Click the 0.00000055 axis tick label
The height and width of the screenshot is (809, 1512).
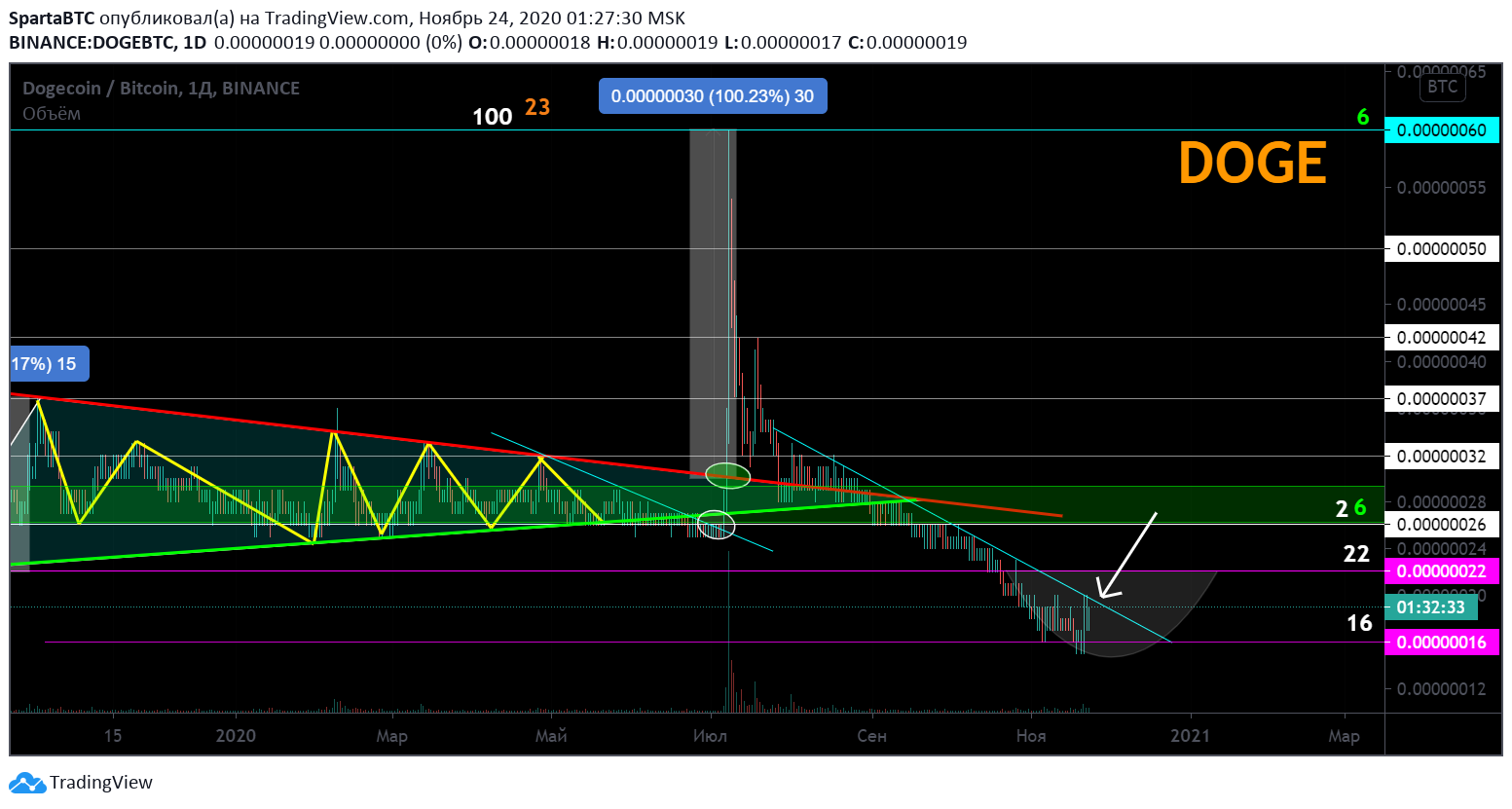[x=1441, y=188]
